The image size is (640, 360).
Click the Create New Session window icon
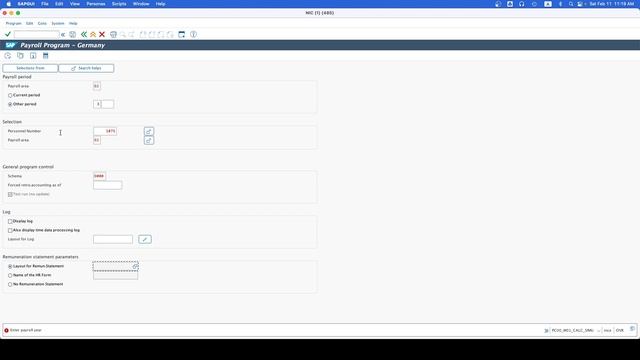coord(182,35)
